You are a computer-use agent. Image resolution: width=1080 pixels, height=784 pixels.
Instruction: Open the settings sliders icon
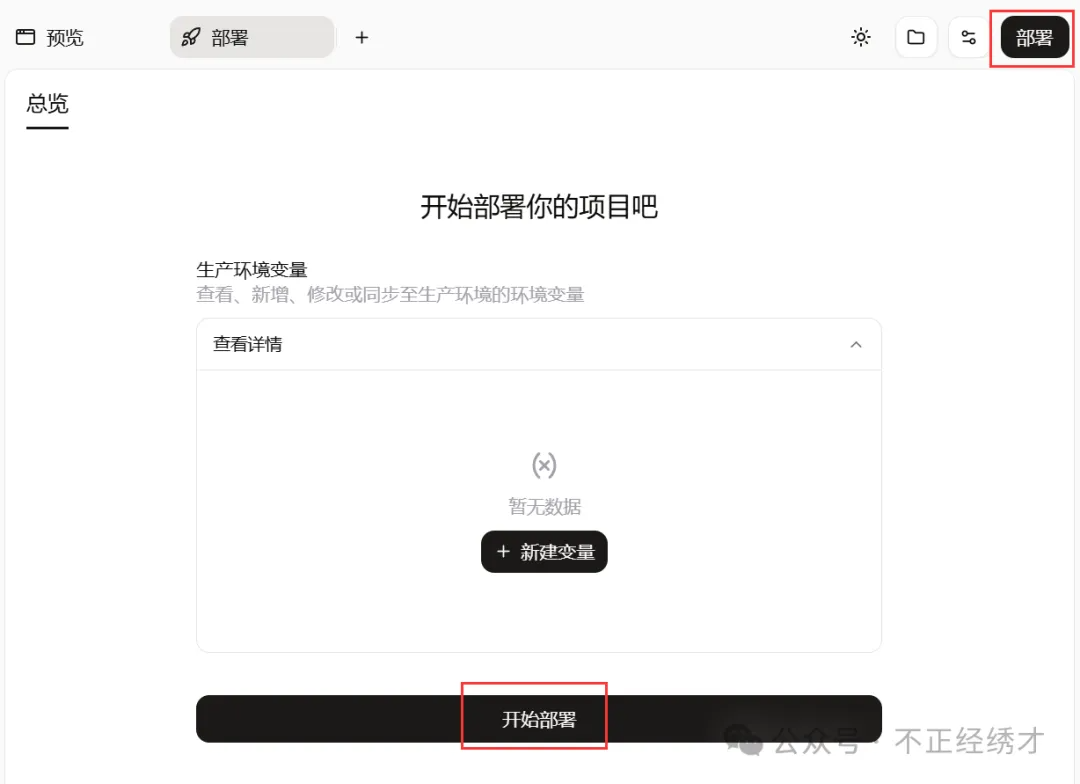(x=968, y=37)
